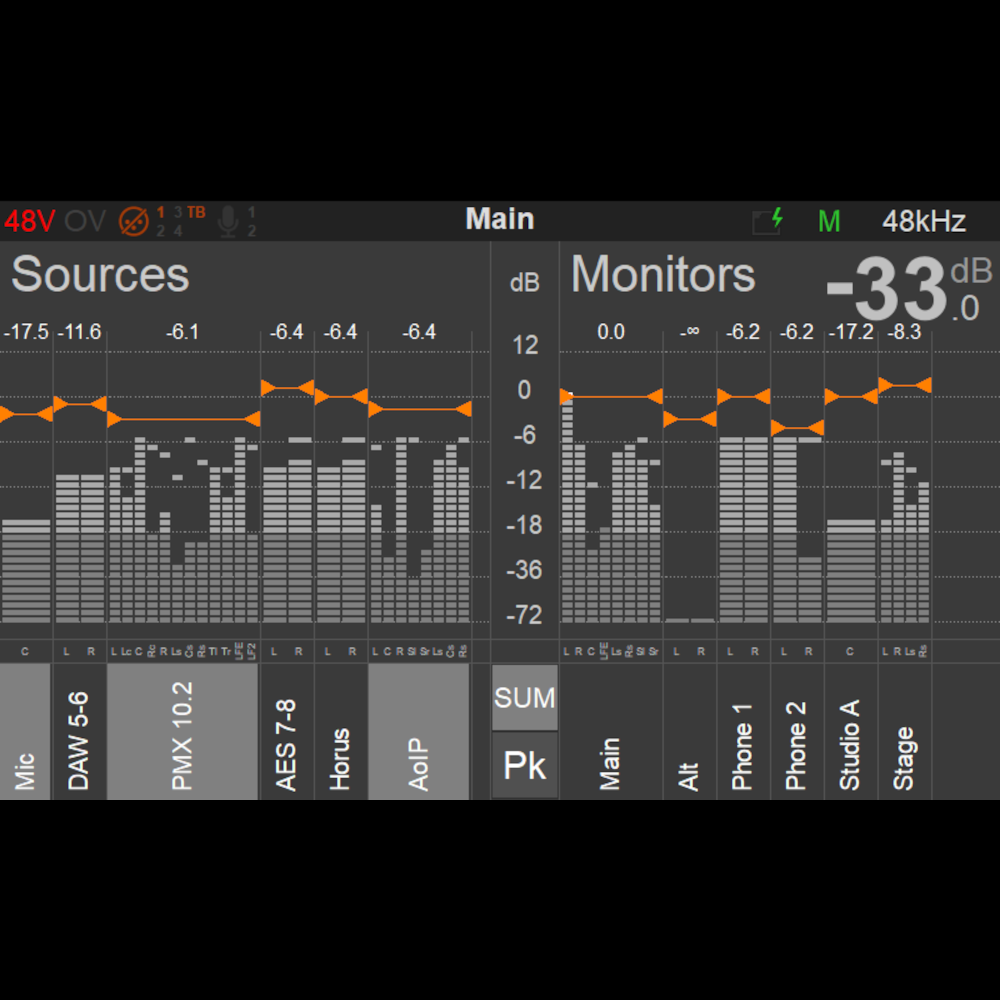Select the Studio A monitor
The image size is (1000, 1000).
pos(850,731)
